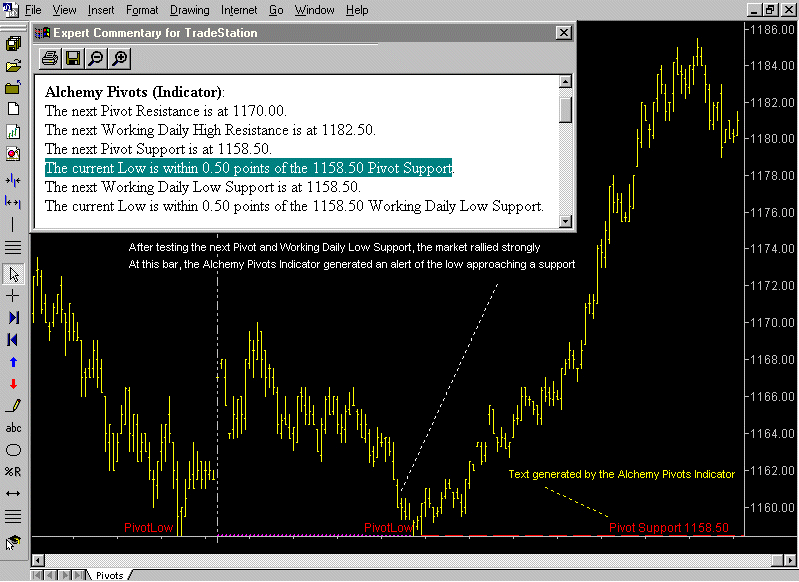This screenshot has width=799, height=582.
Task: Activate the pointer arrow tool
Action: click(x=13, y=274)
